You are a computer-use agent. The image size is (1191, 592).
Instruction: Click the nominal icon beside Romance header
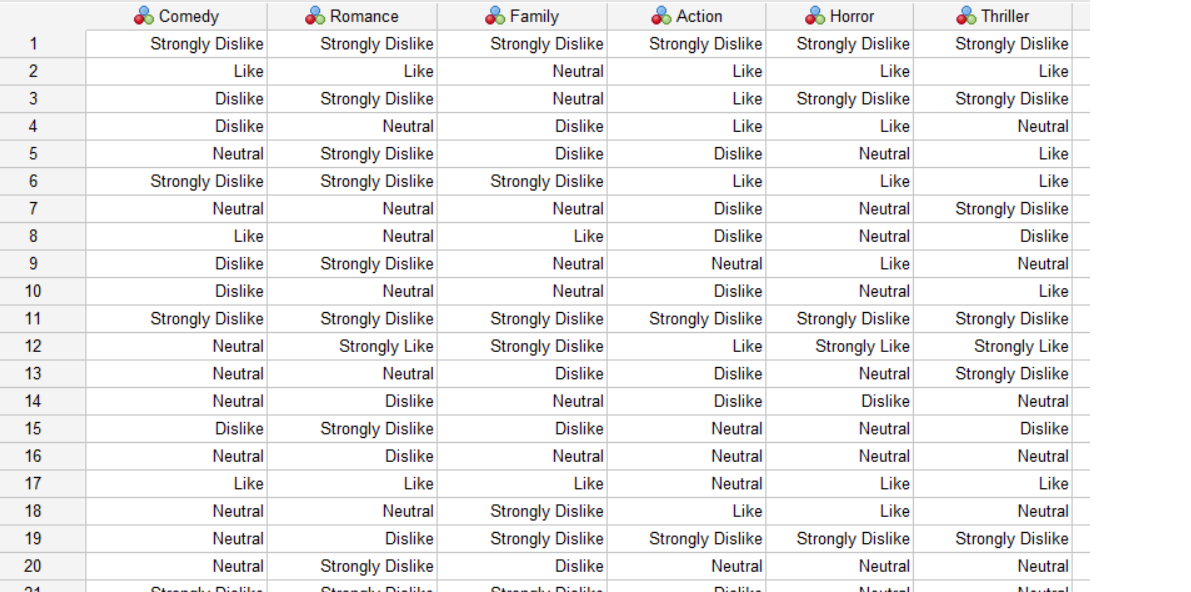(314, 16)
